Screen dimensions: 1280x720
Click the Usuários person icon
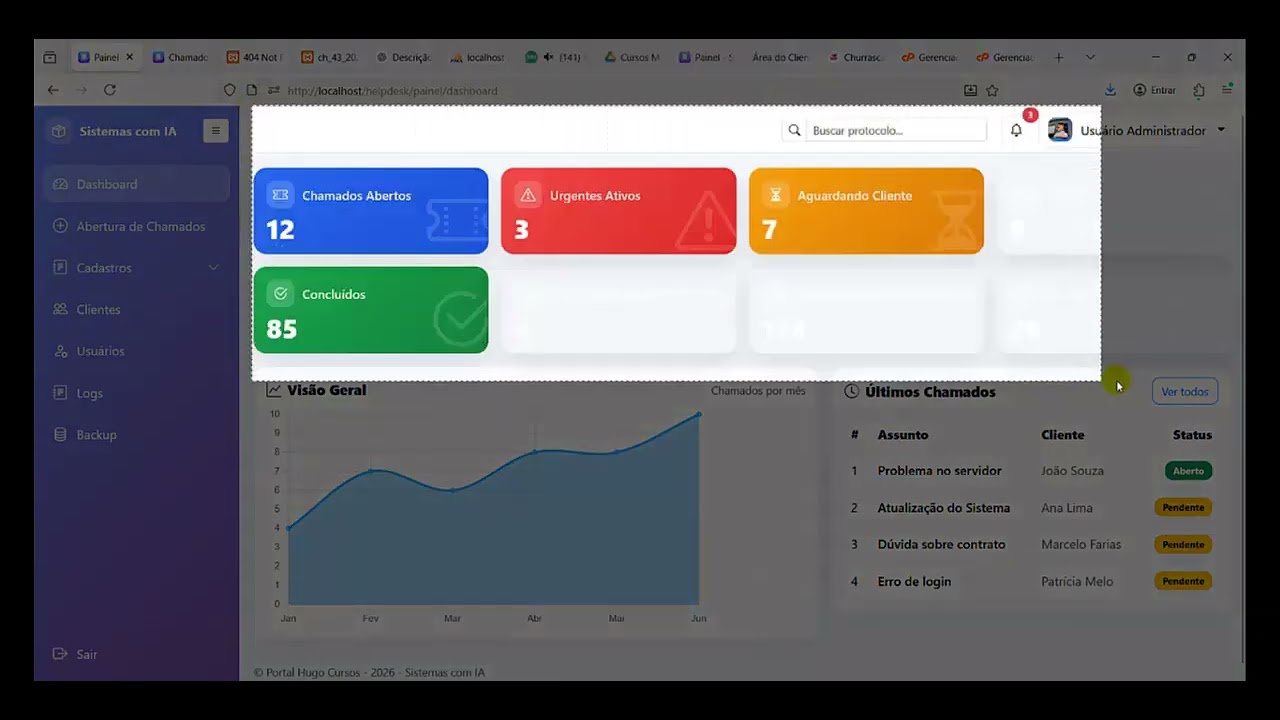(x=60, y=351)
